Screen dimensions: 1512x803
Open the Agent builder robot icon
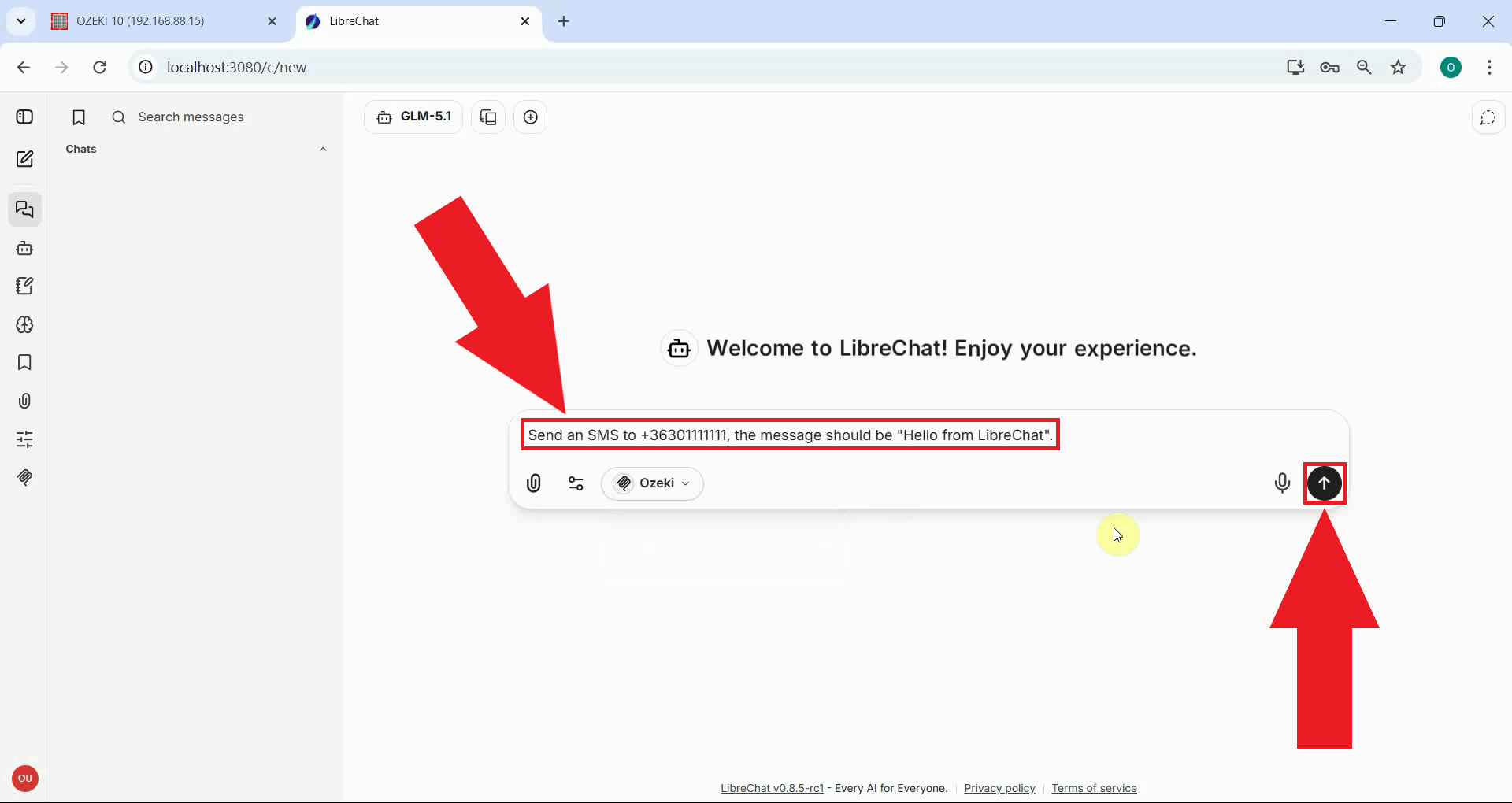(24, 248)
